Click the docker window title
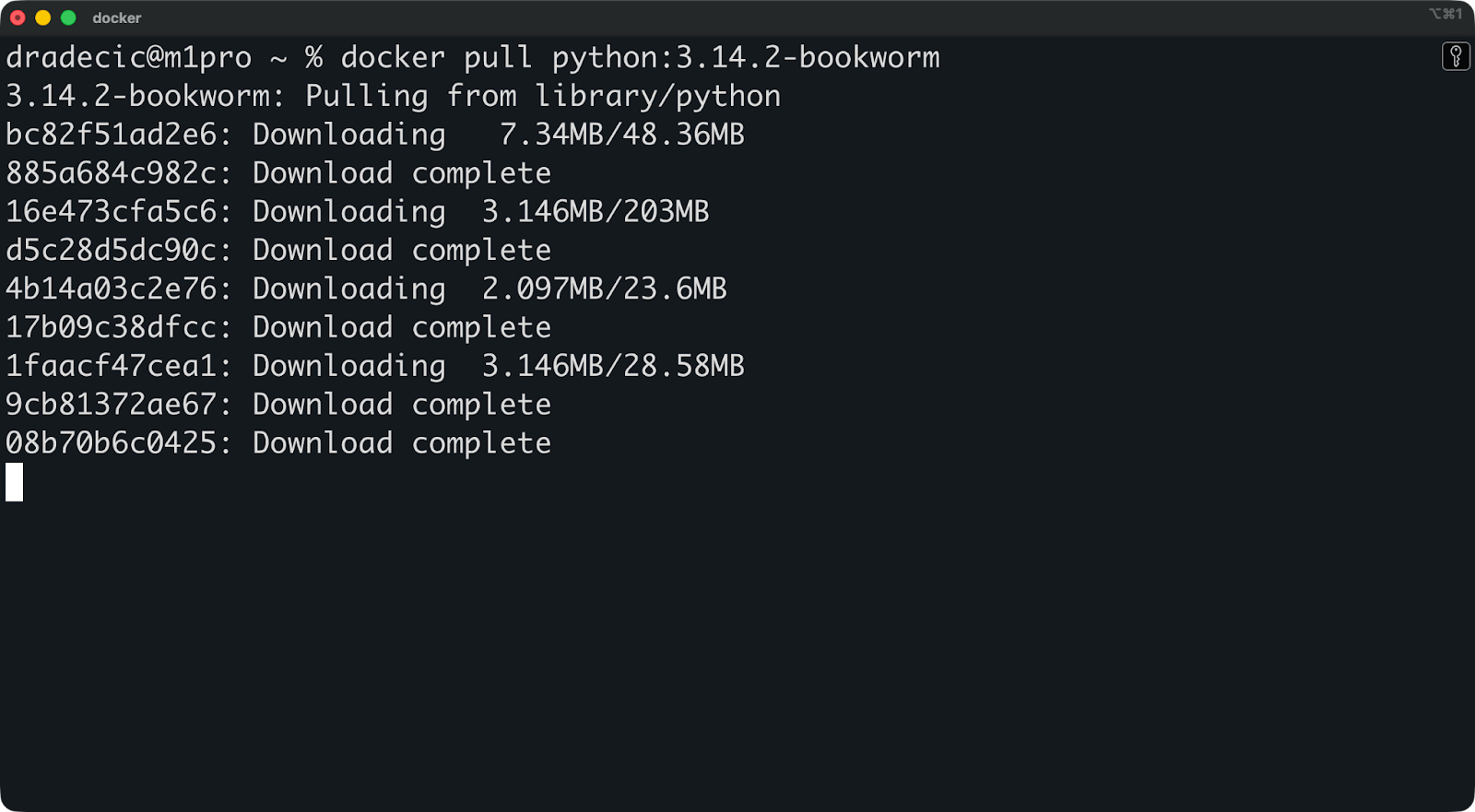The height and width of the screenshot is (812, 1475). [x=115, y=18]
